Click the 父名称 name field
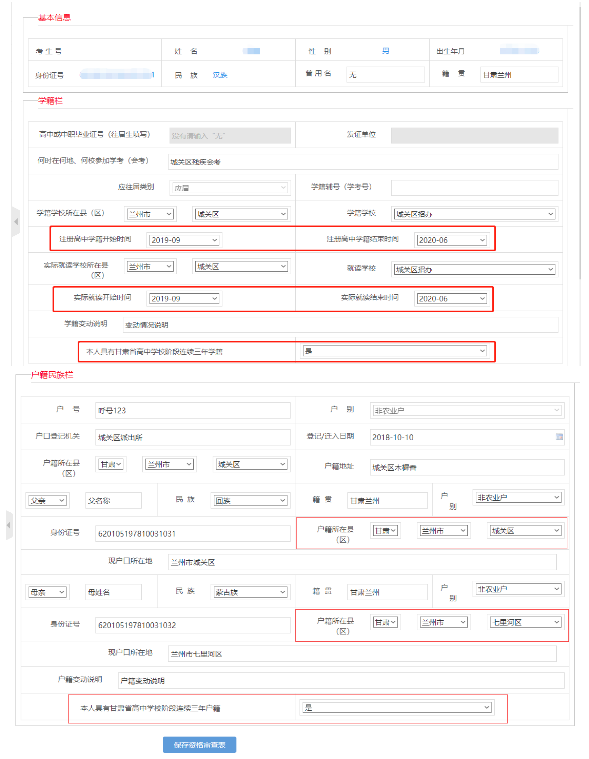Screen dimensions: 589x759 (113, 501)
